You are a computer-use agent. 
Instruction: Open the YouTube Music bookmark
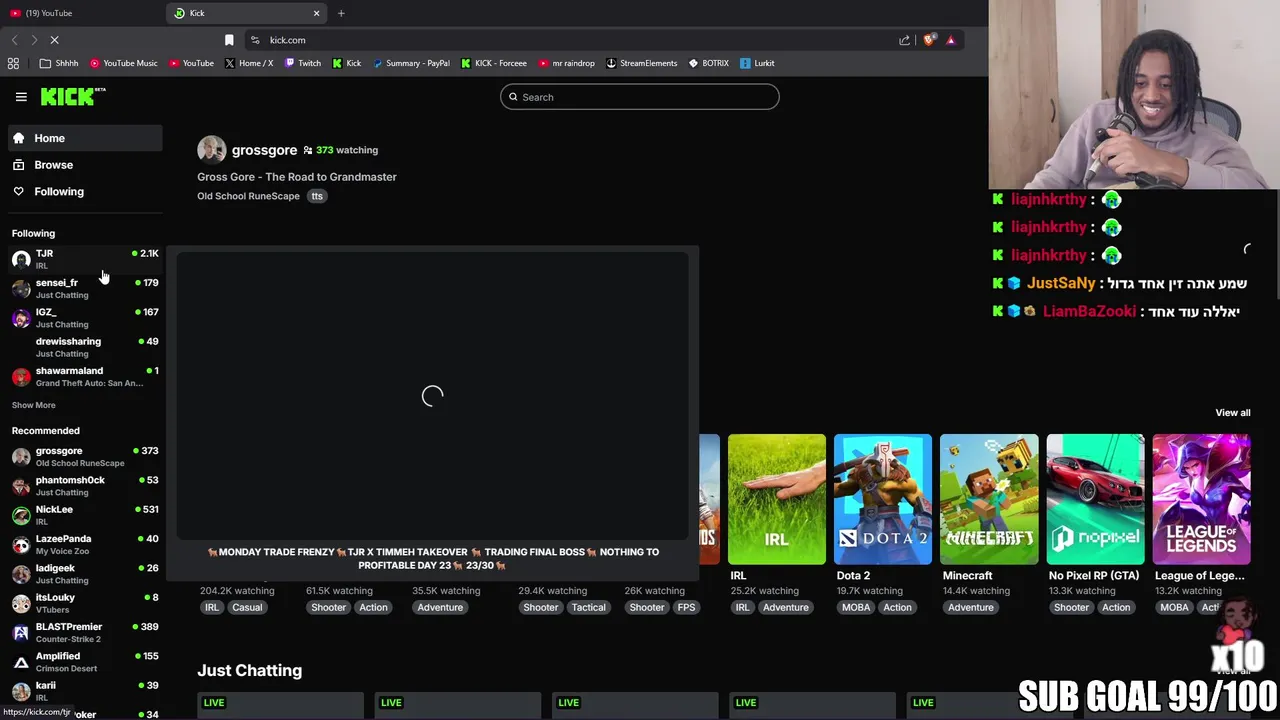[x=124, y=63]
